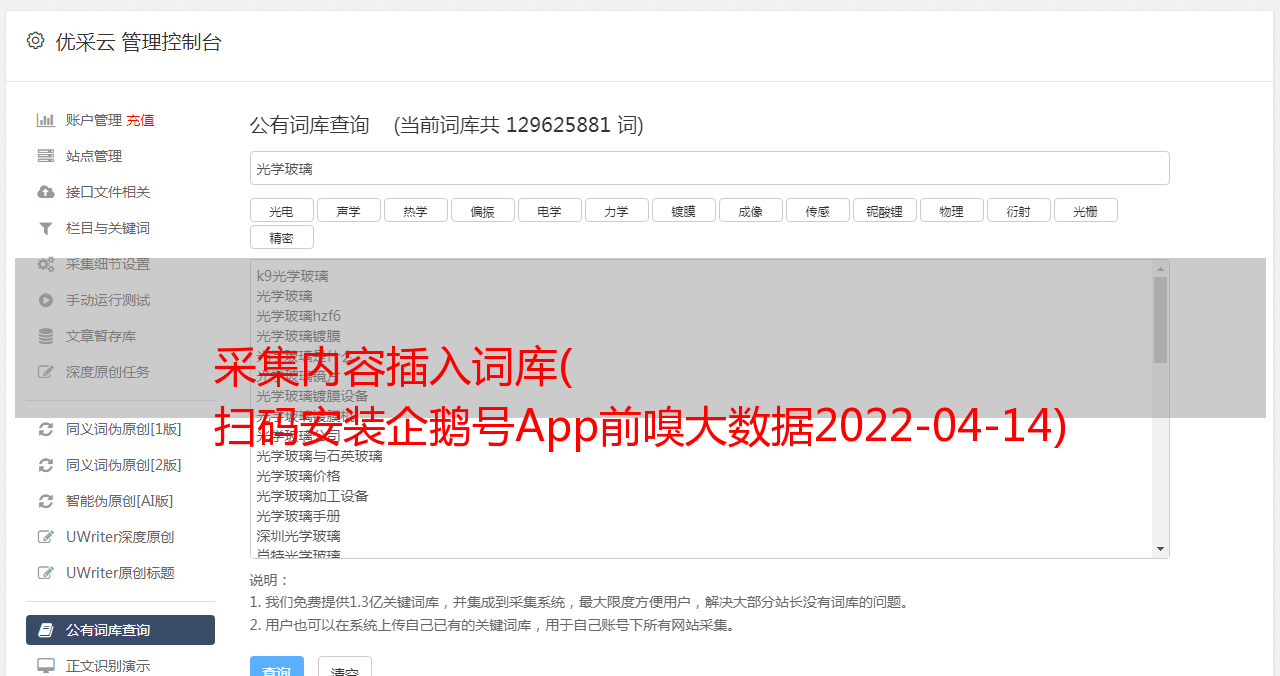Select the 成像 tag button
This screenshot has width=1280, height=676.
750,210
